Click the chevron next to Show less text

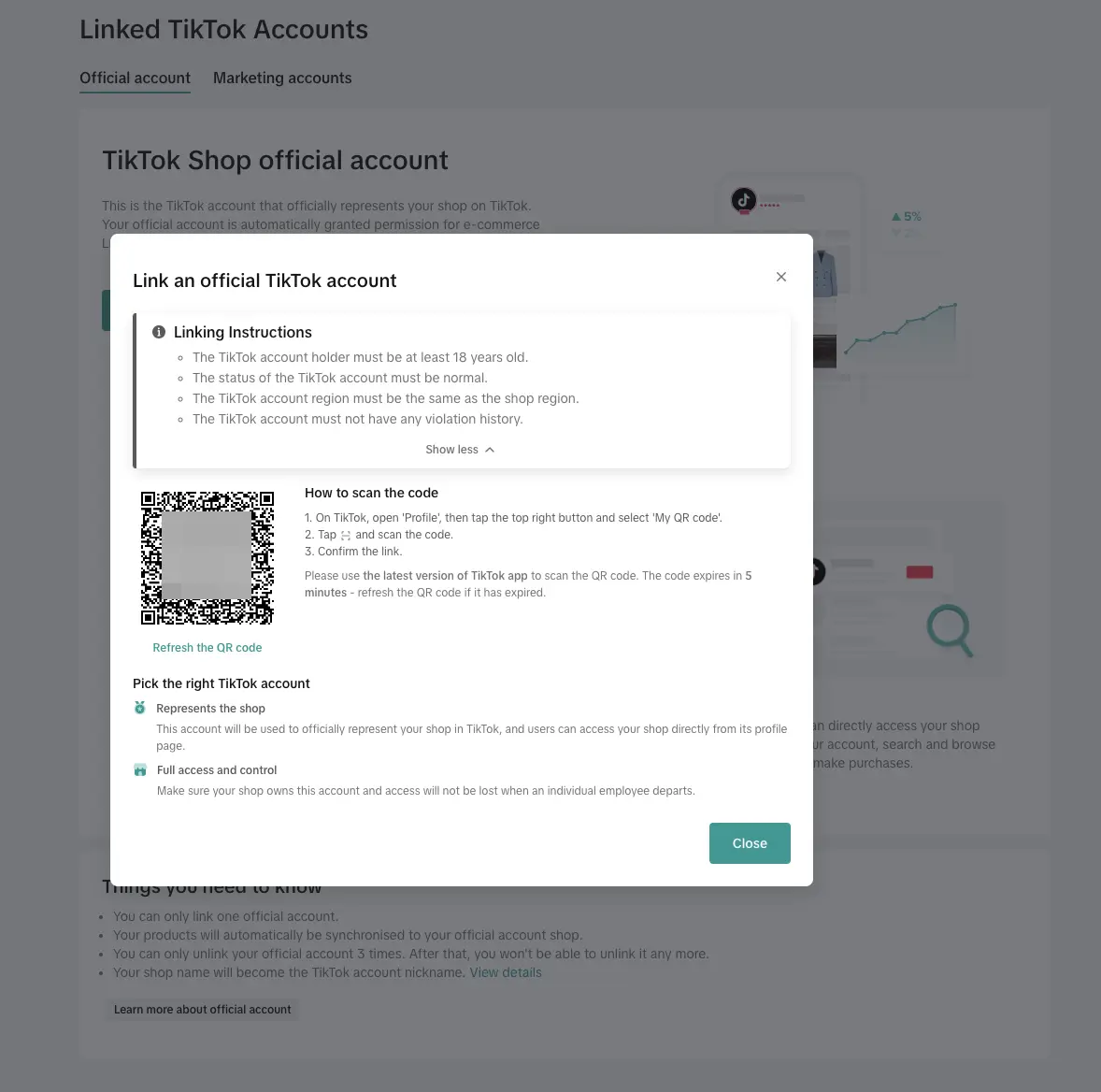point(491,449)
